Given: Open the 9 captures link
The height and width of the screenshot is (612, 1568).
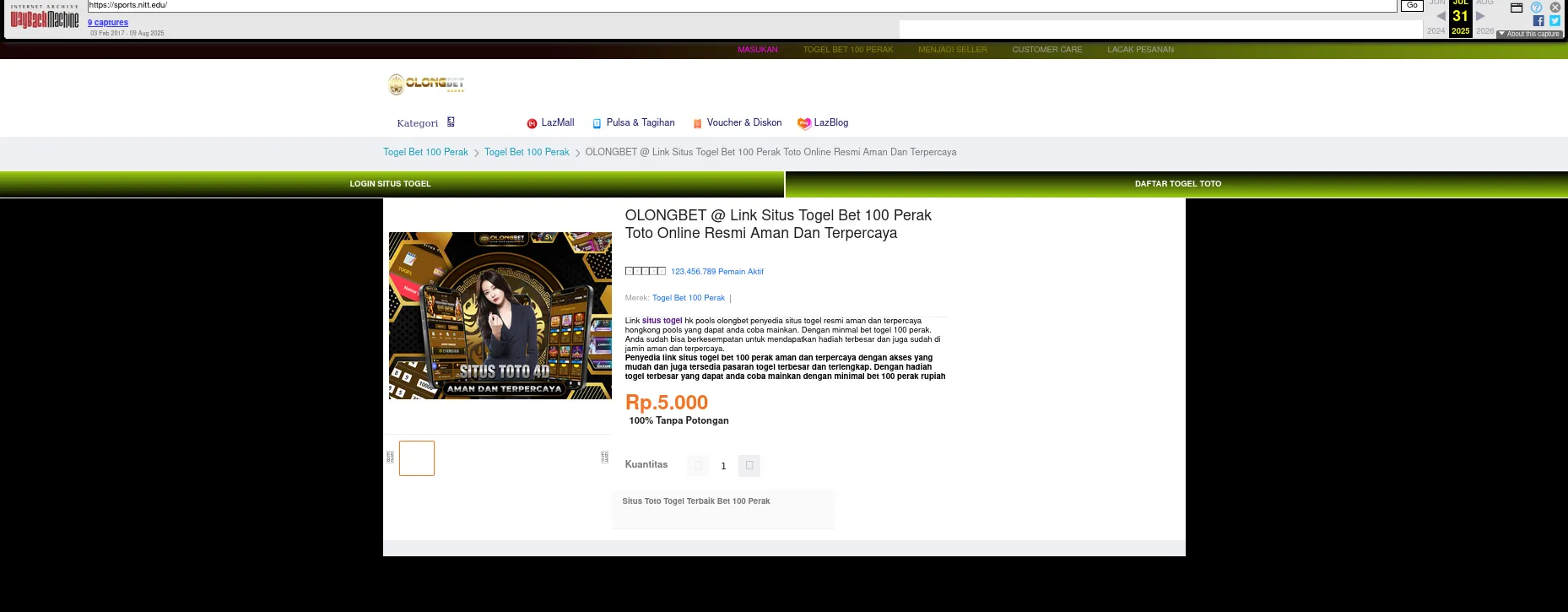Looking at the screenshot, I should pyautogui.click(x=108, y=23).
